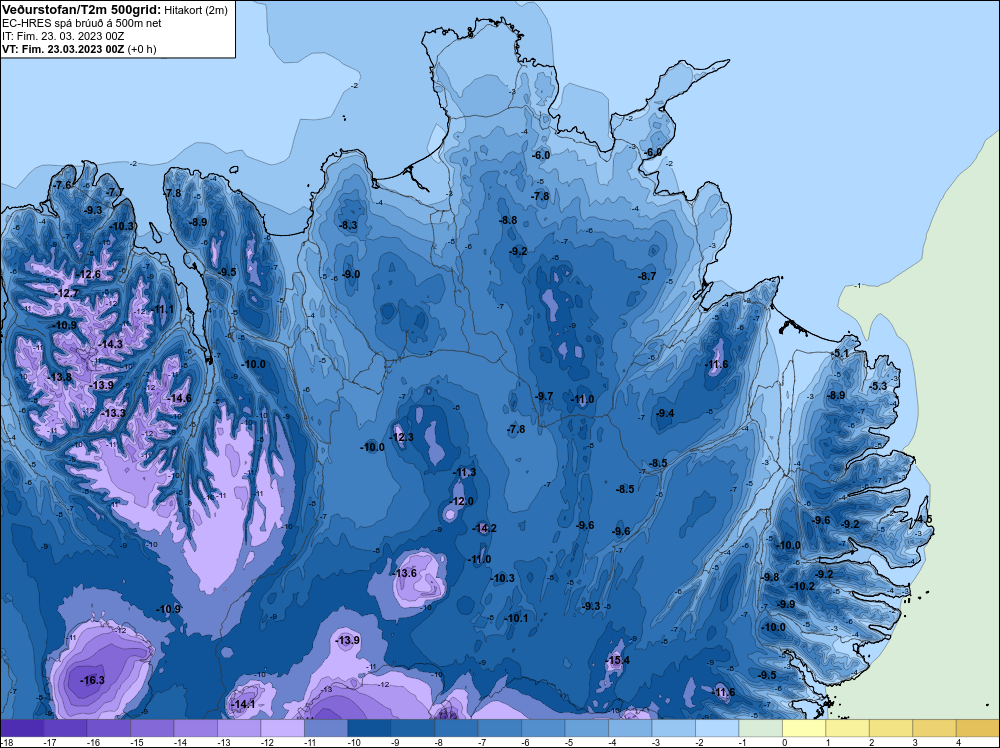Click the -10.1 temperature value on the map
This screenshot has height=748, width=1000.
tap(515, 618)
